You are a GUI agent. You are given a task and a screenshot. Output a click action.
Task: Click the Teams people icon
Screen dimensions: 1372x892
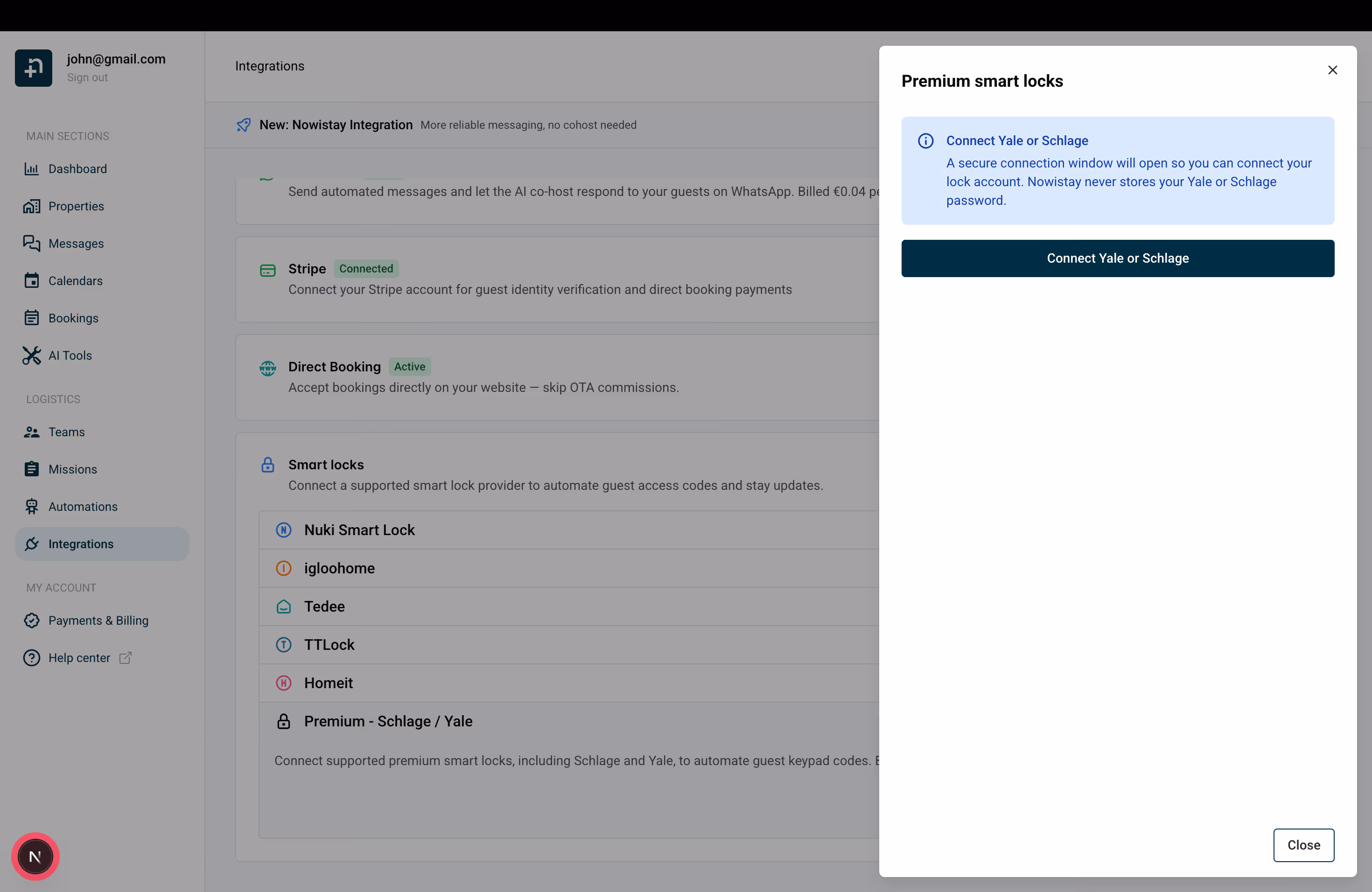pos(32,432)
